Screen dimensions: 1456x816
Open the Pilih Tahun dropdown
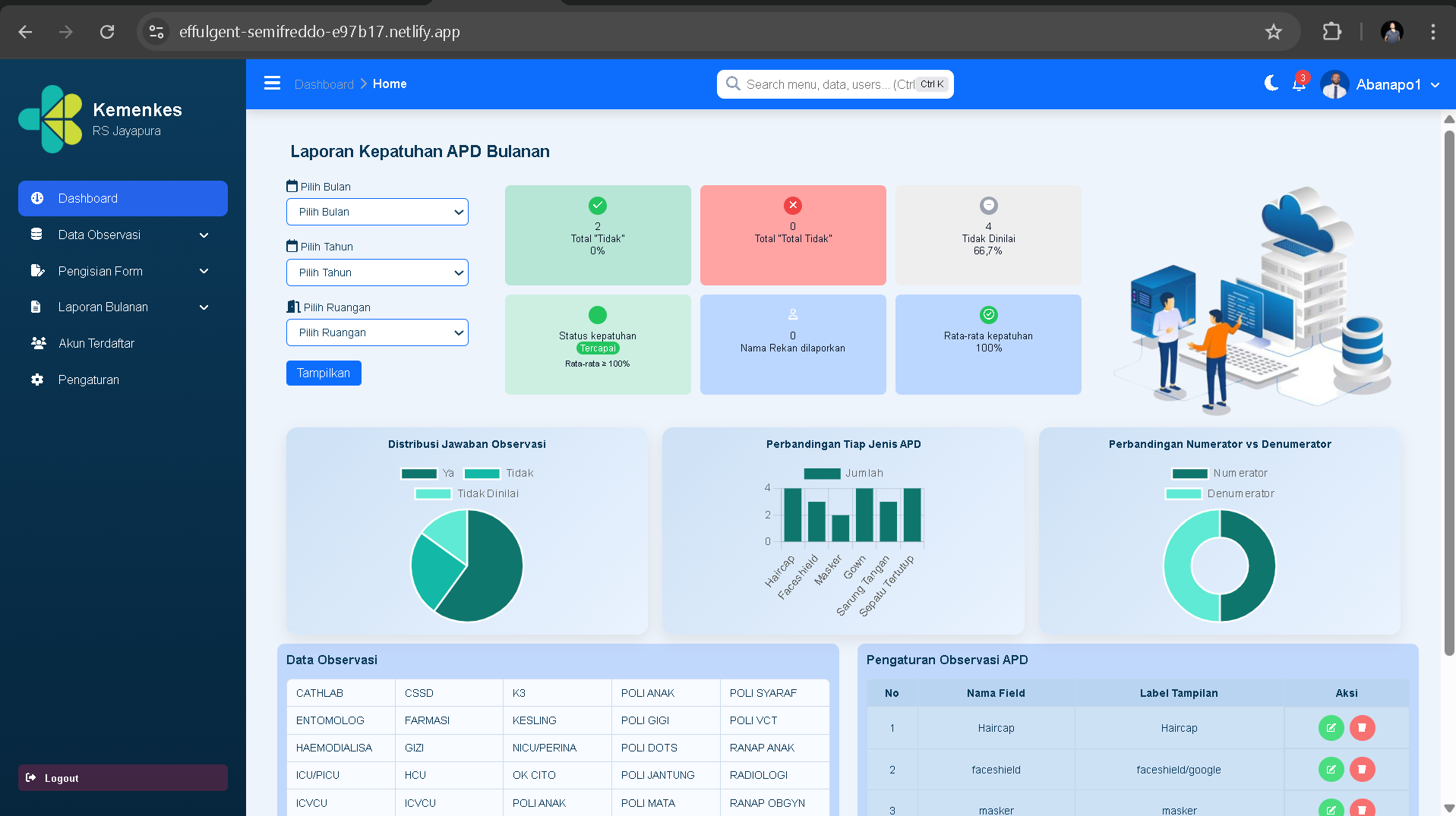click(377, 273)
